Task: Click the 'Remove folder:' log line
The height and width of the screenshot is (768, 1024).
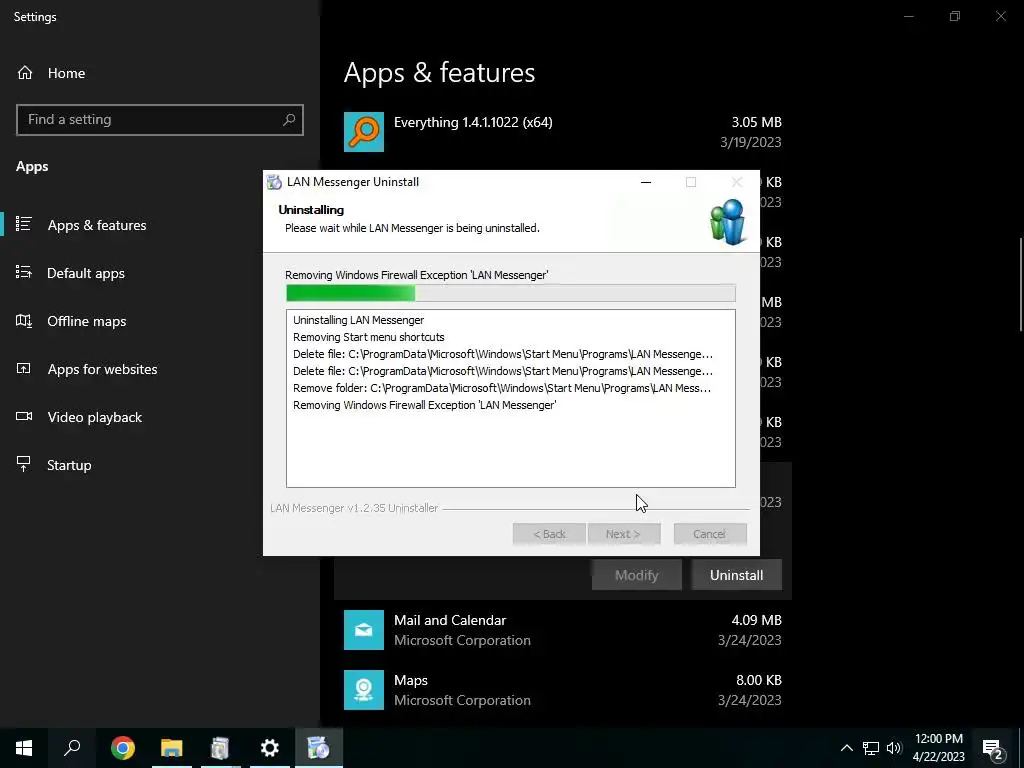Action: [x=502, y=388]
